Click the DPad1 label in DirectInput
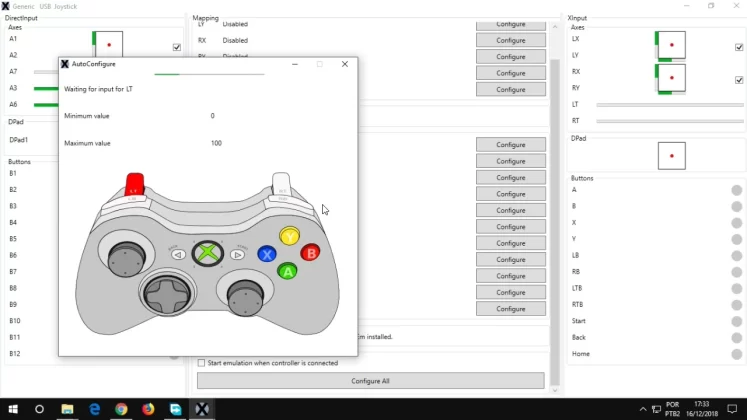The image size is (747, 420). coord(19,140)
